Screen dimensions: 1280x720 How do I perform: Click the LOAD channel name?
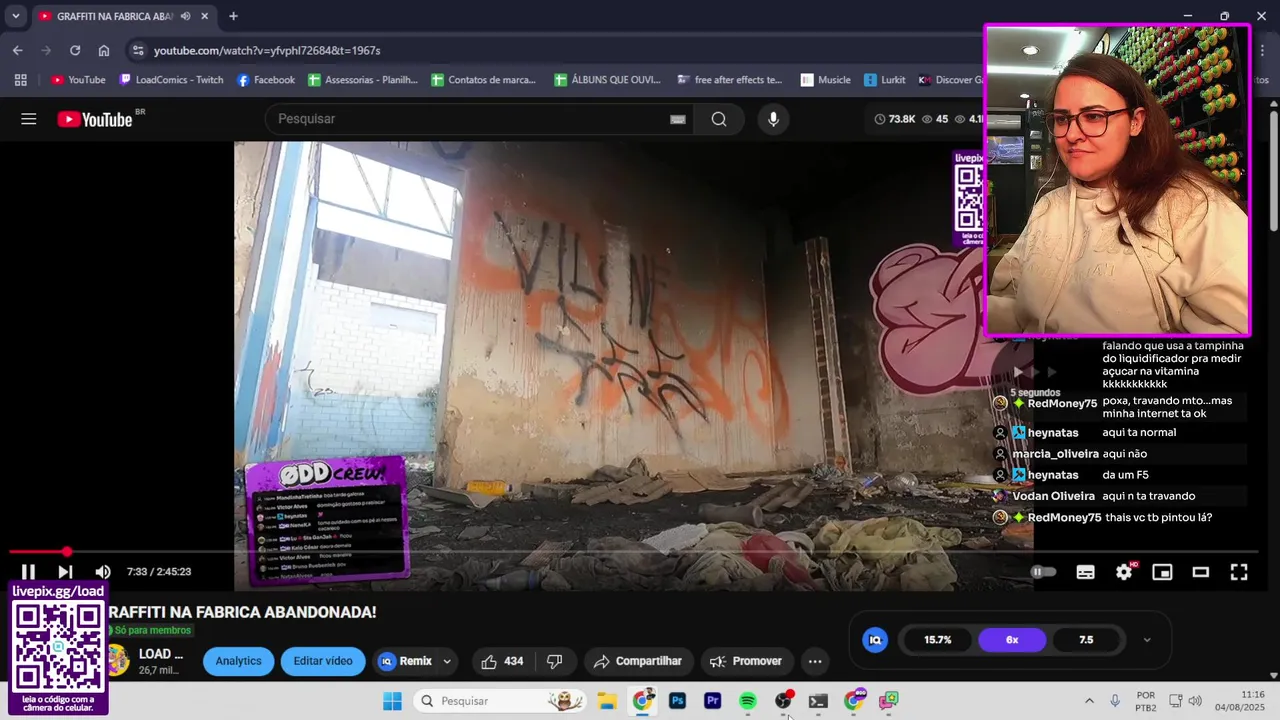tap(161, 654)
